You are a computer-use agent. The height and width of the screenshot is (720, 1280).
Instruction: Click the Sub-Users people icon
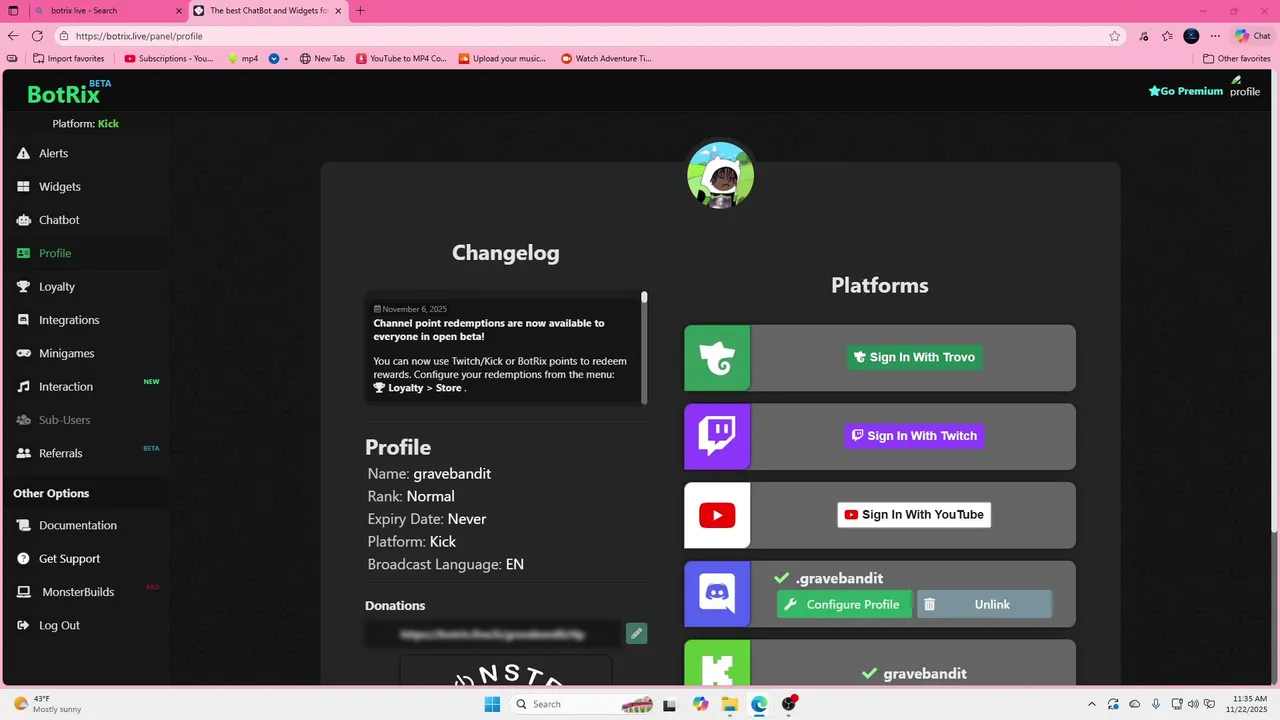(23, 420)
